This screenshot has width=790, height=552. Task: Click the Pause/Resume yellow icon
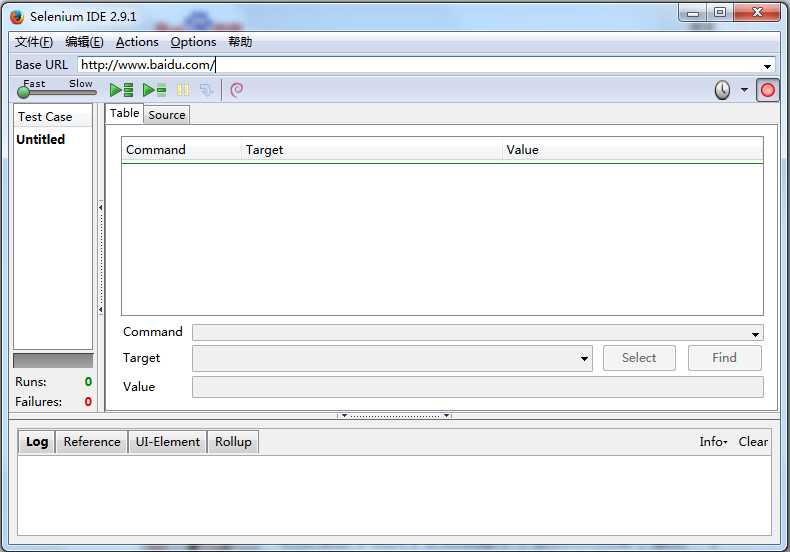[183, 90]
